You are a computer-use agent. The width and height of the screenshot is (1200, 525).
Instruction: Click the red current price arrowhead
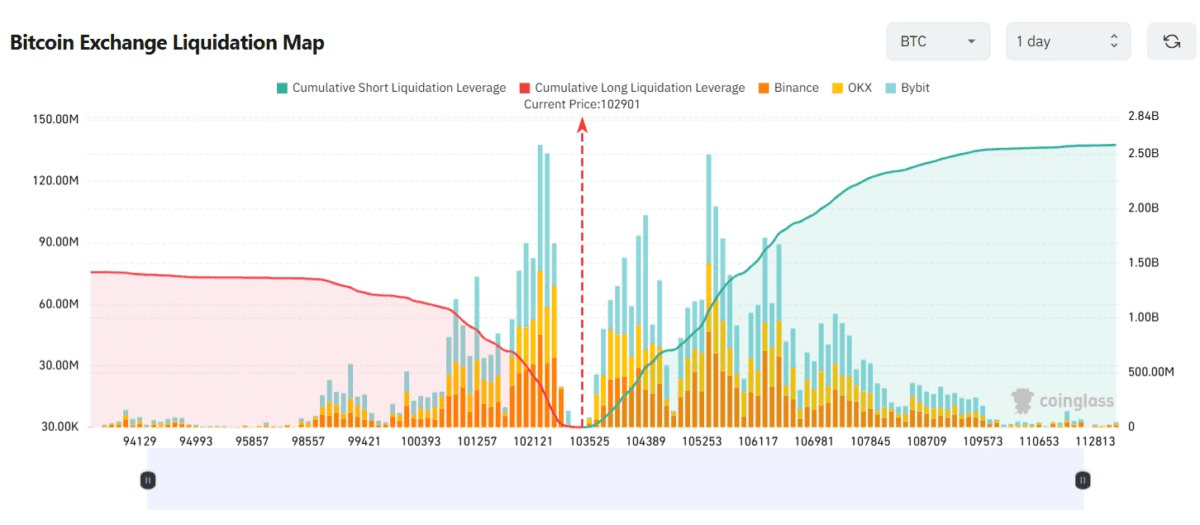(x=581, y=124)
